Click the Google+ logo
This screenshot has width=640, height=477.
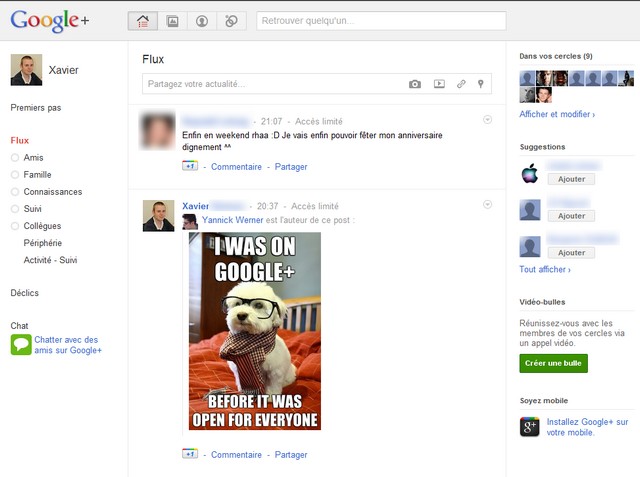[49, 20]
